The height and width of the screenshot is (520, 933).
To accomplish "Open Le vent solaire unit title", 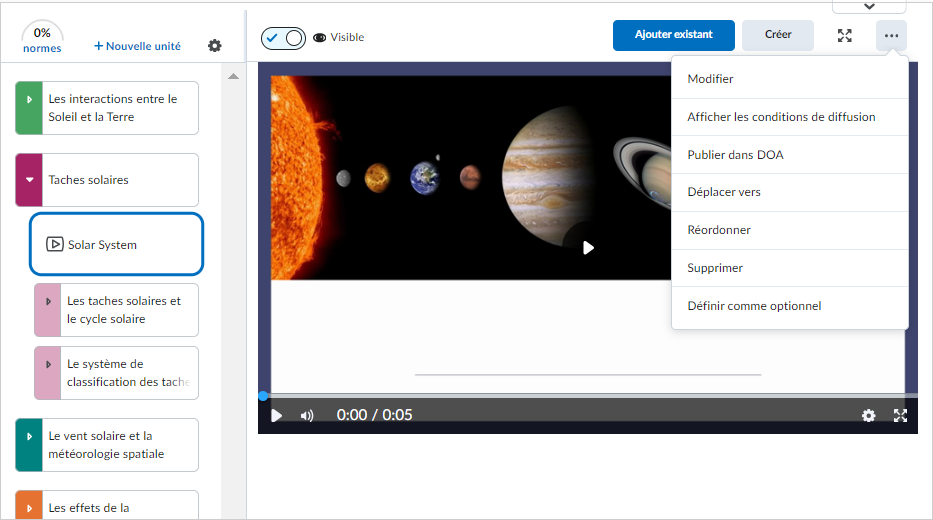I will pyautogui.click(x=106, y=445).
